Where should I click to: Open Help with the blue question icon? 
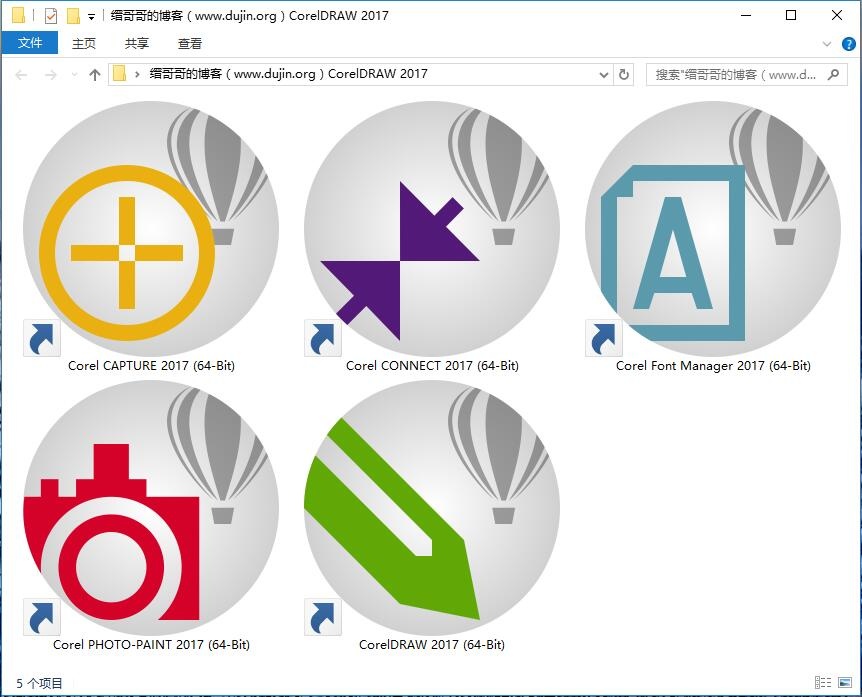point(848,44)
